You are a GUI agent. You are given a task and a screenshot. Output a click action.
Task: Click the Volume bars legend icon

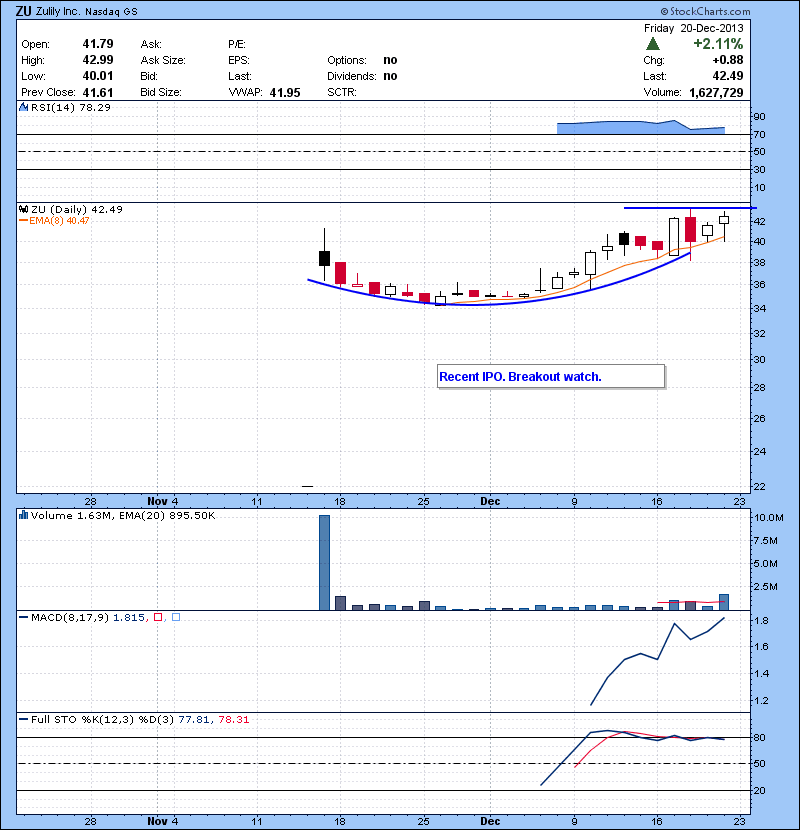tap(24, 515)
